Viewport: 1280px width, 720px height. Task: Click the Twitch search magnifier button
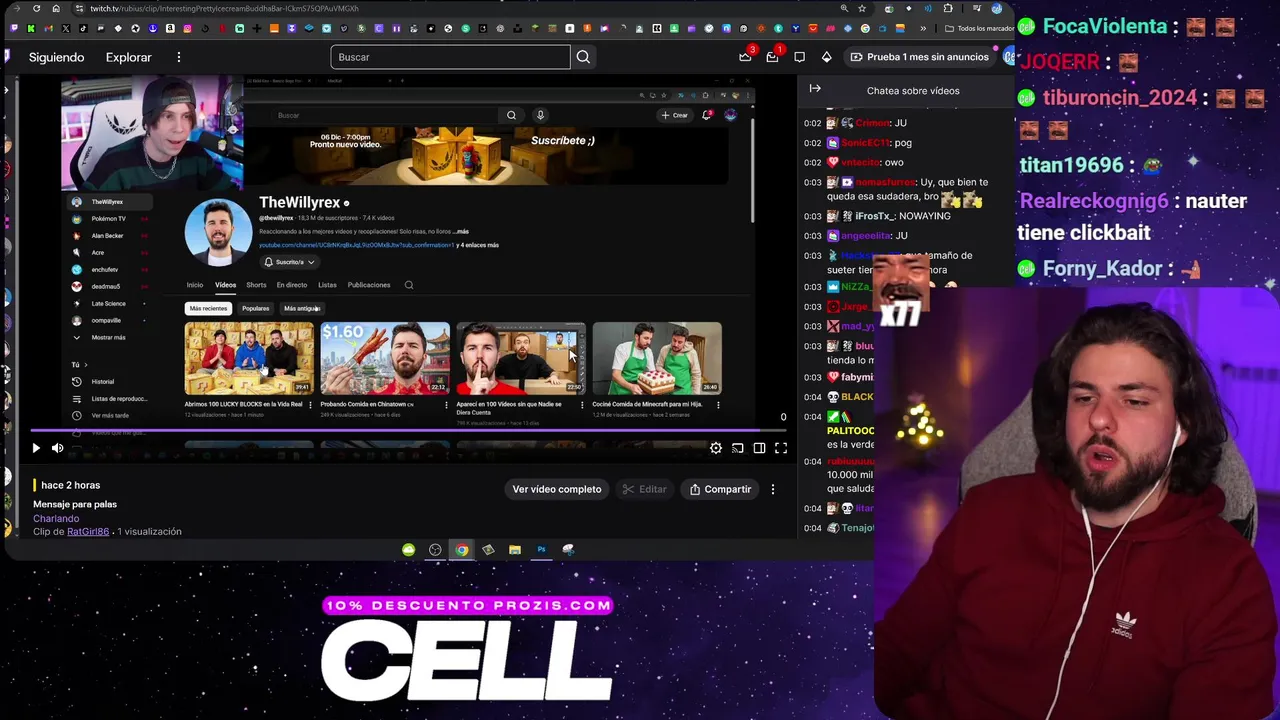583,57
